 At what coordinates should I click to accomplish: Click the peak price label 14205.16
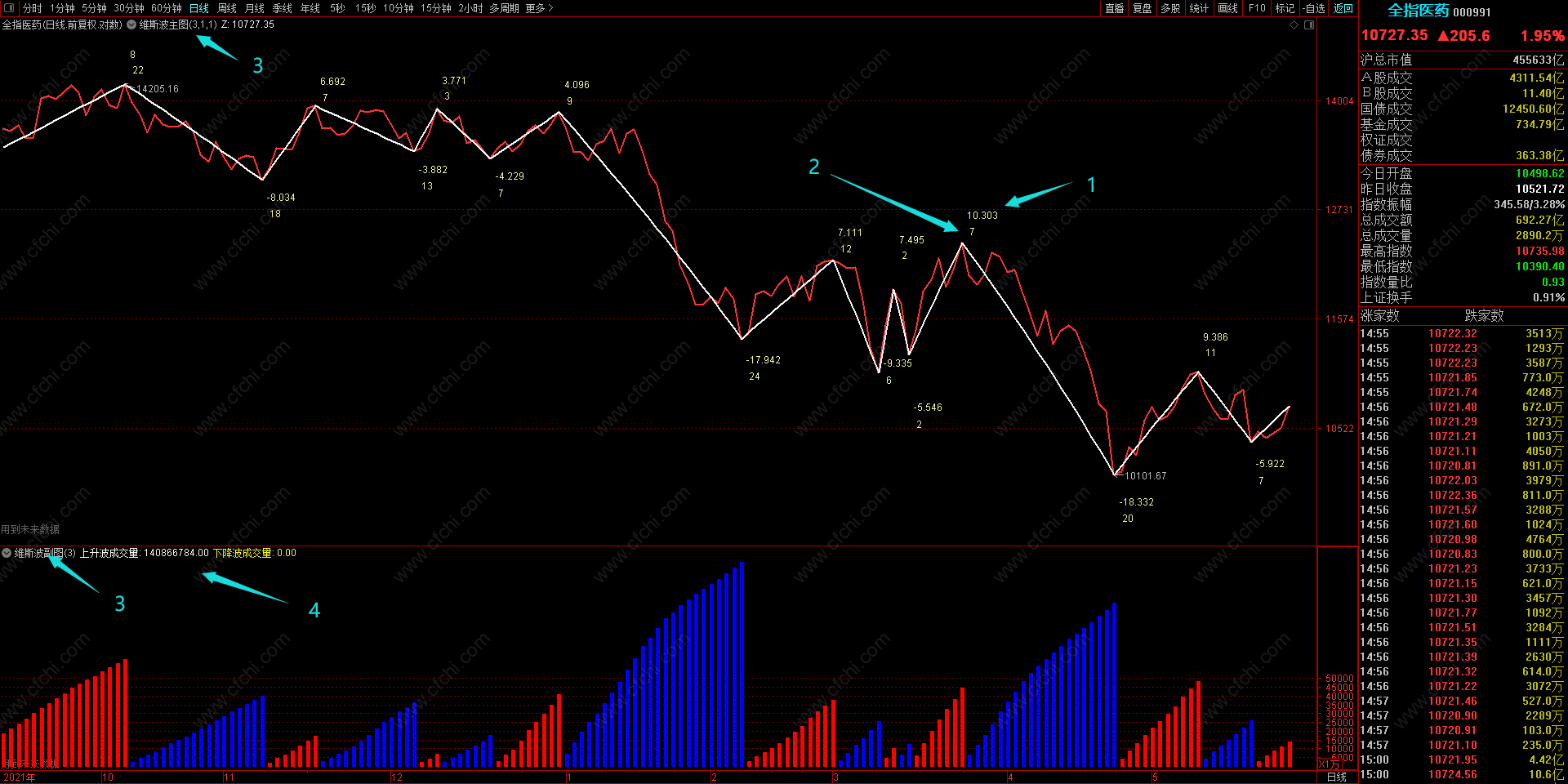[157, 89]
